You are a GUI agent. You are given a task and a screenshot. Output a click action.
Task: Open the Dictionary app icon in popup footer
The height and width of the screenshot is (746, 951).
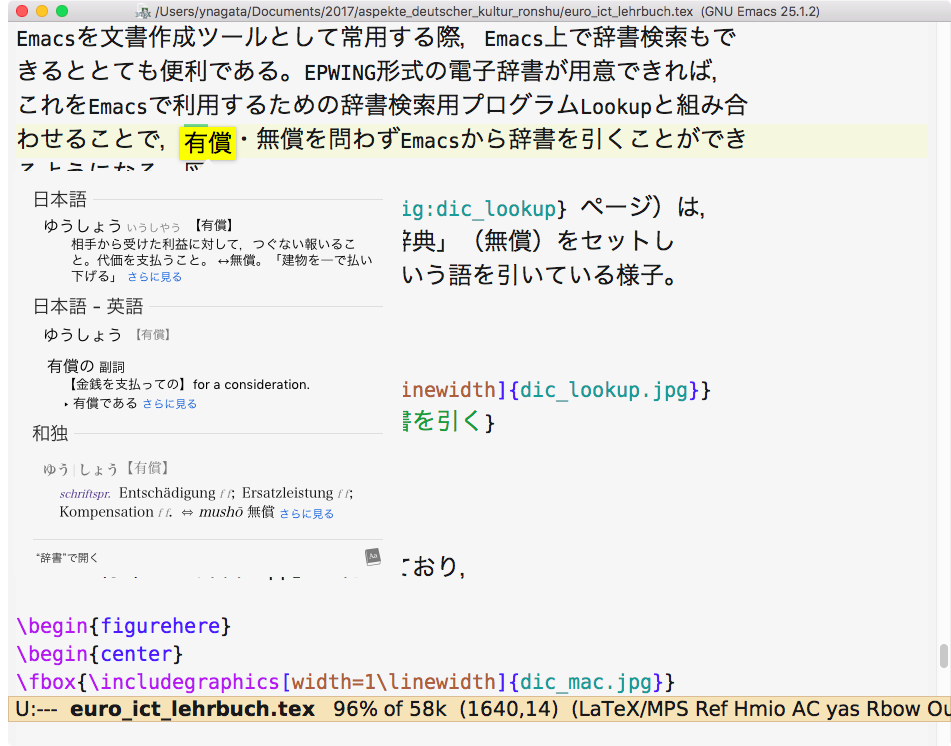coord(373,557)
